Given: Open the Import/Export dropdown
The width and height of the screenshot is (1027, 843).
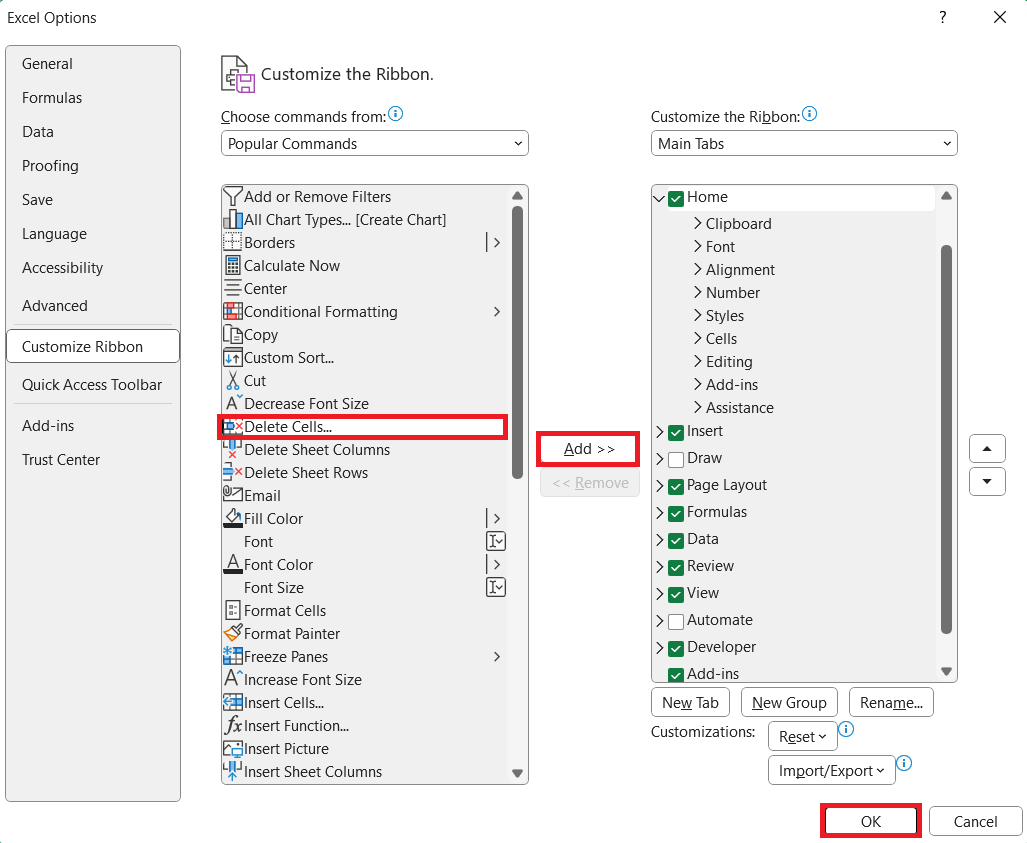Looking at the screenshot, I should point(831,770).
